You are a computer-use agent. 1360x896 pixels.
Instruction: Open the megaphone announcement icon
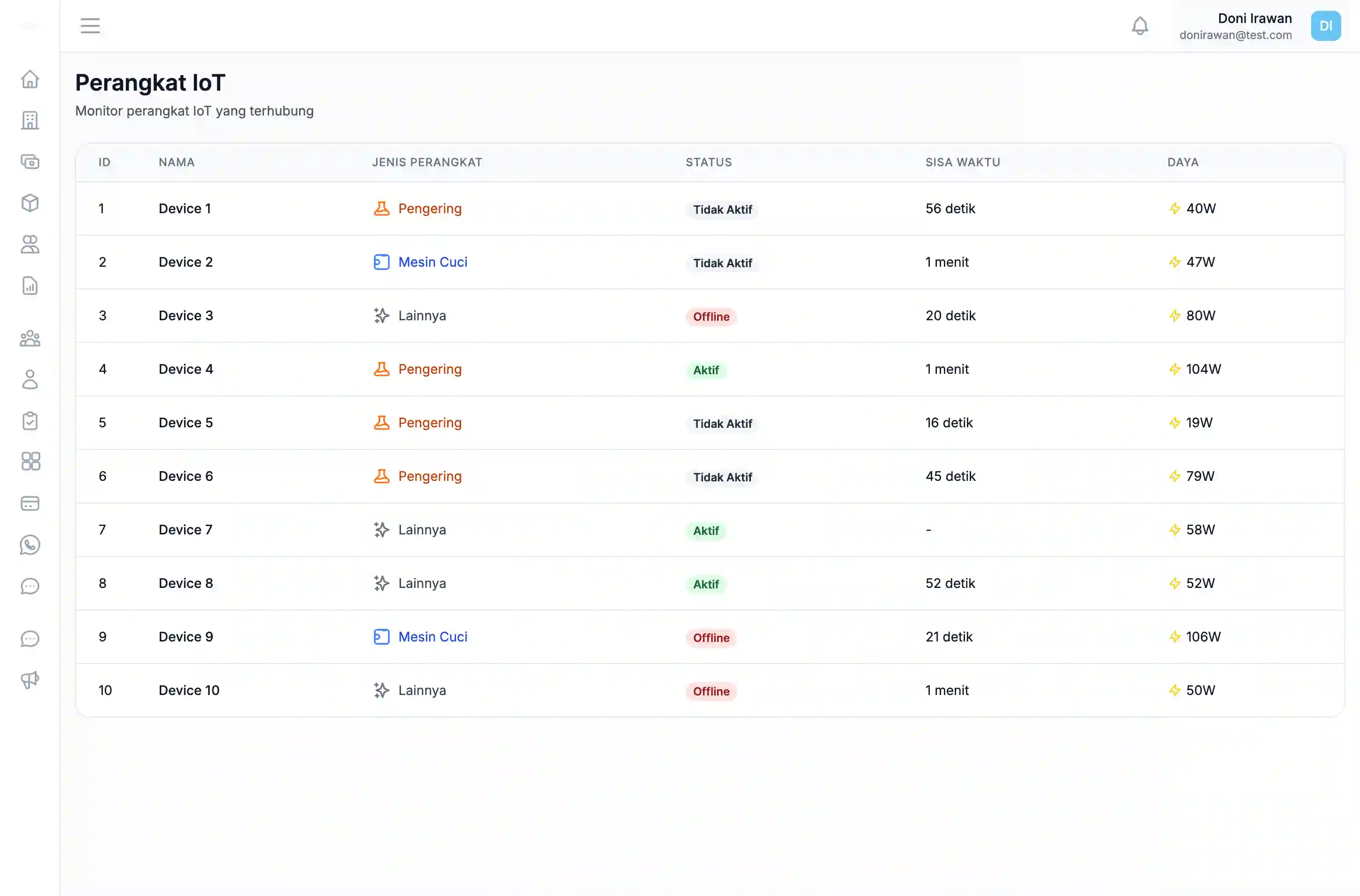(30, 680)
